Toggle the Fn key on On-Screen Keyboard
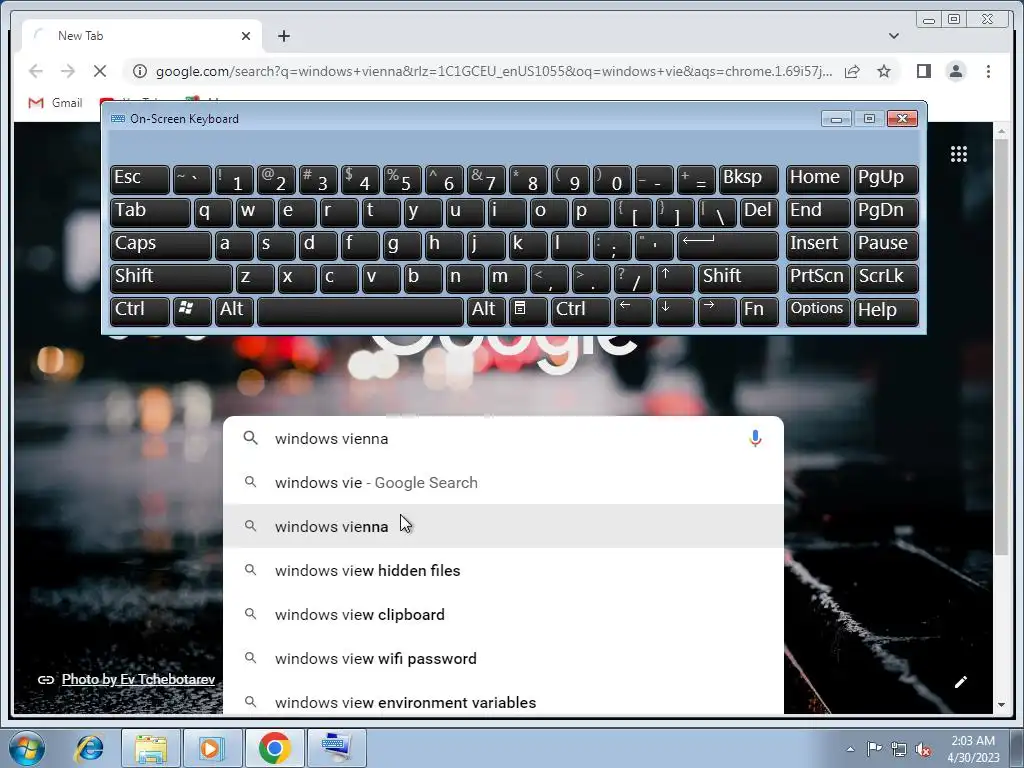The width and height of the screenshot is (1024, 768). [x=759, y=311]
